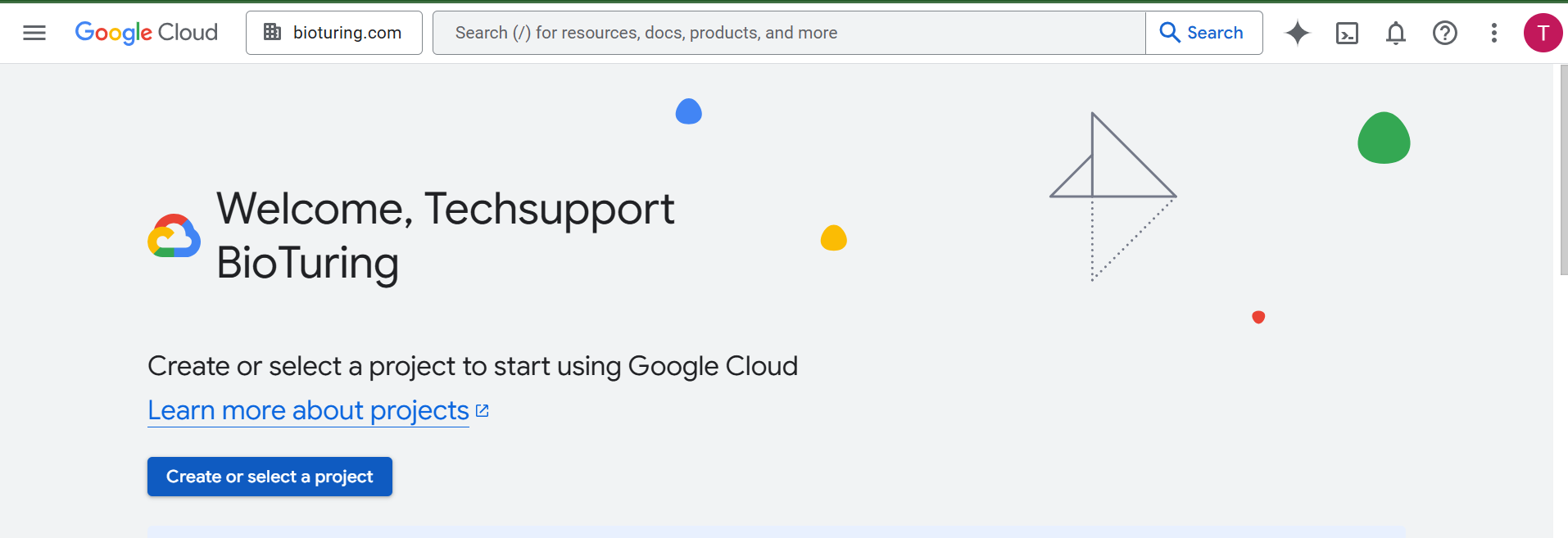Activate Cloud Shell terminal icon
This screenshot has width=1568, height=538.
[x=1347, y=33]
